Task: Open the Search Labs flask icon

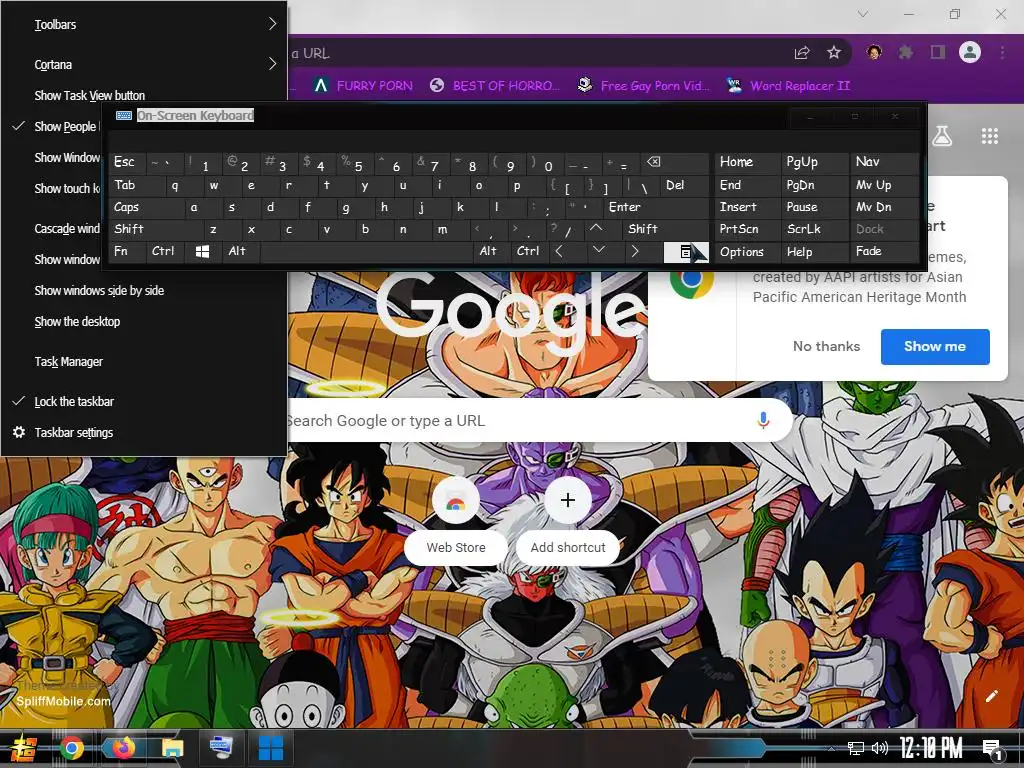Action: (x=942, y=136)
